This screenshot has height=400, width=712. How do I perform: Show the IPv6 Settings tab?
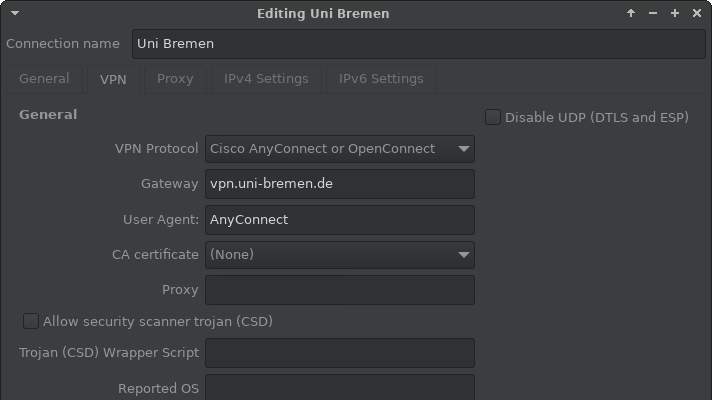(381, 79)
